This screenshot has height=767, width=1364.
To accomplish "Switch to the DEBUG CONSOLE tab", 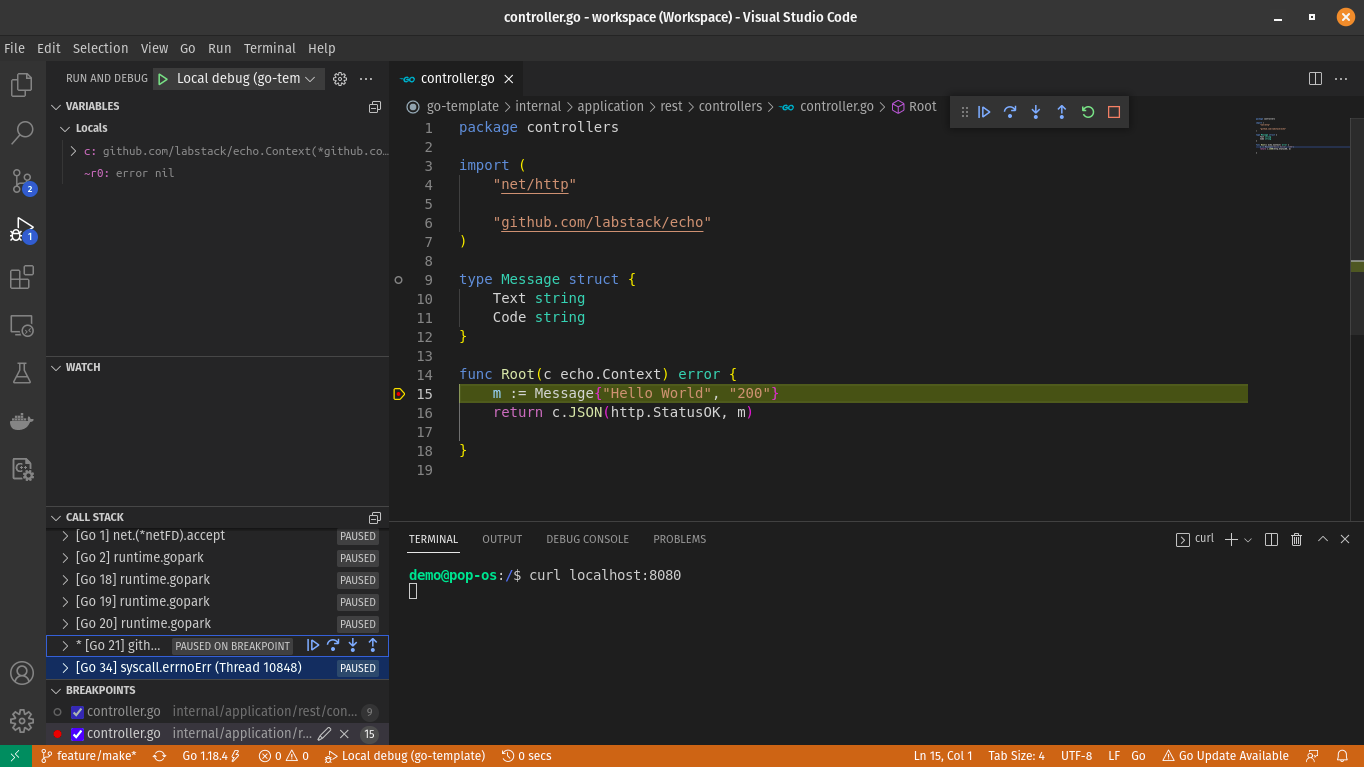I will click(587, 539).
